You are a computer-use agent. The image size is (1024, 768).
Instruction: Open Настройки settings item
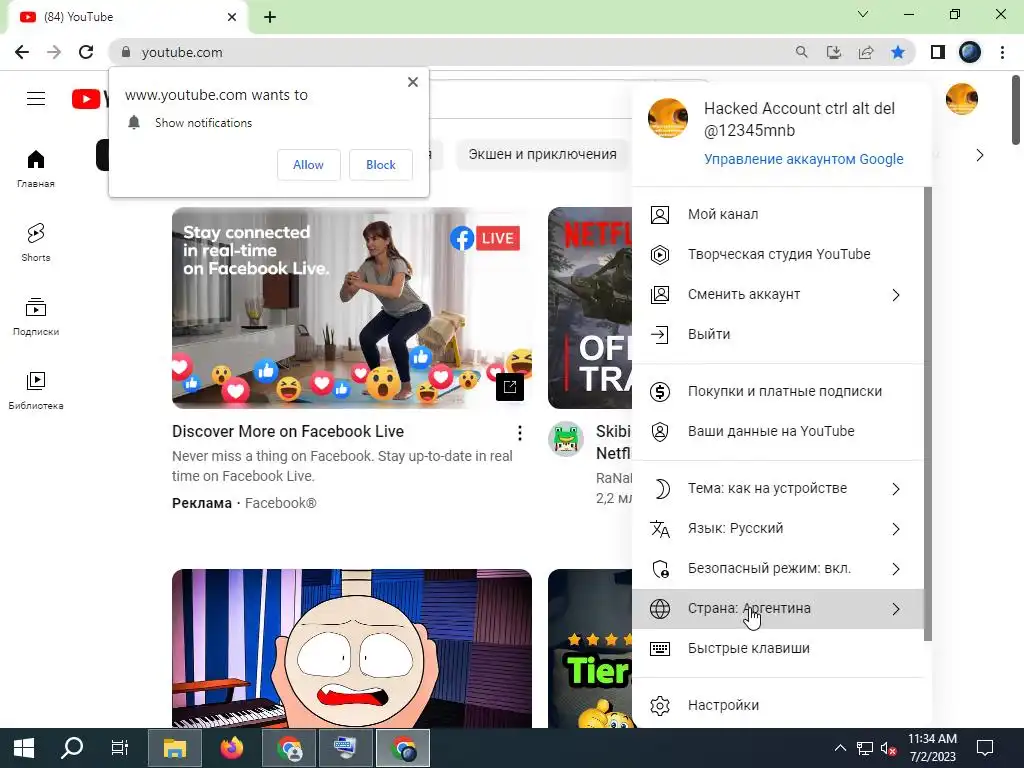(778, 705)
